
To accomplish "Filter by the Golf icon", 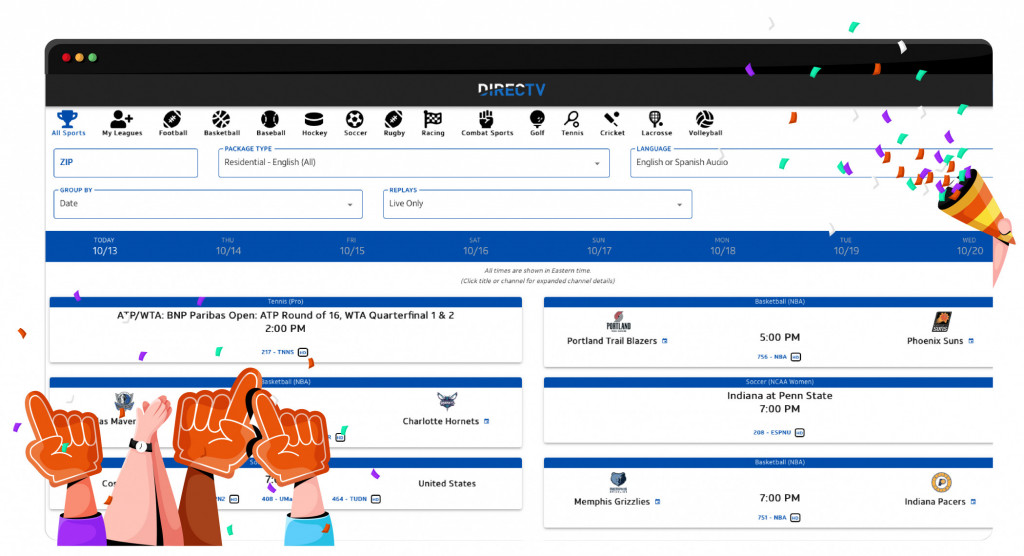I will click(x=537, y=119).
